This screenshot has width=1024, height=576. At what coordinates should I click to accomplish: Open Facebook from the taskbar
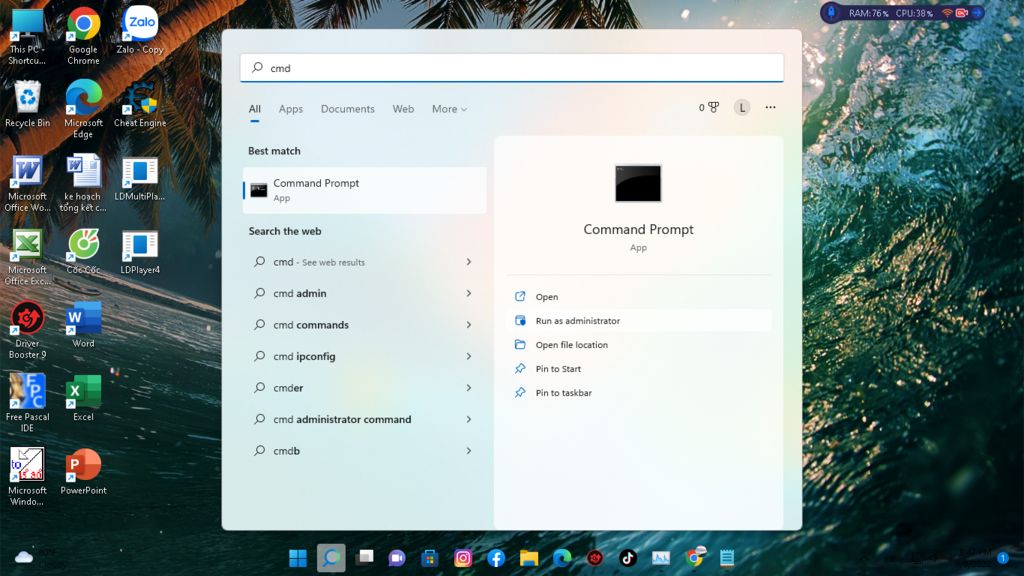[x=496, y=558]
